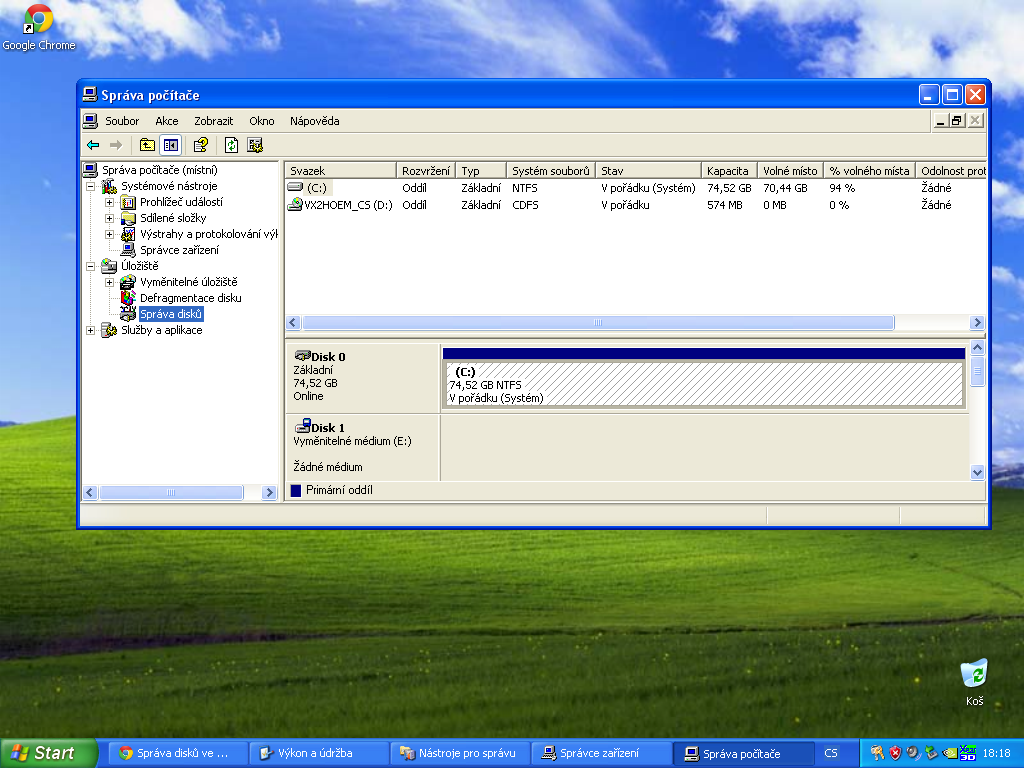Expand the Sdílené složky node
1024x768 pixels.
pos(110,218)
